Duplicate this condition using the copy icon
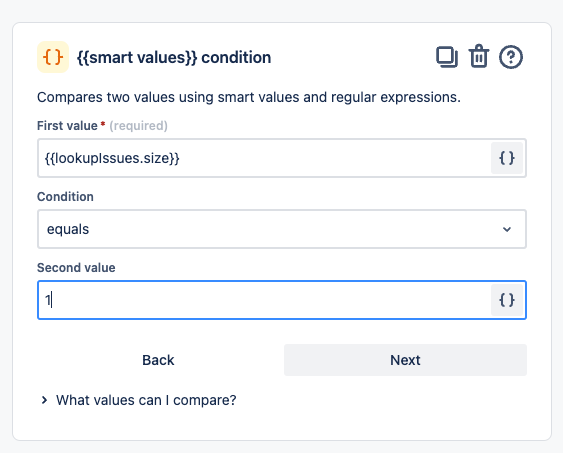Viewport: 563px width, 453px height. coord(447,57)
